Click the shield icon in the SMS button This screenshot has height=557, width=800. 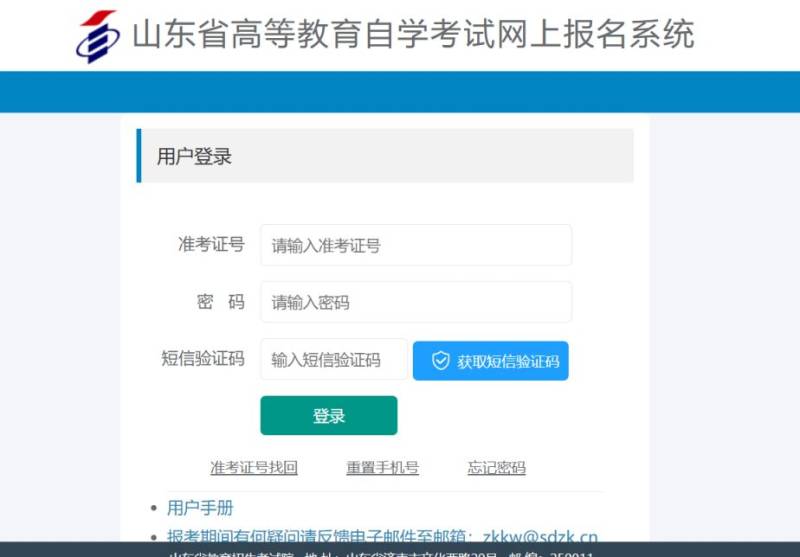coord(440,361)
